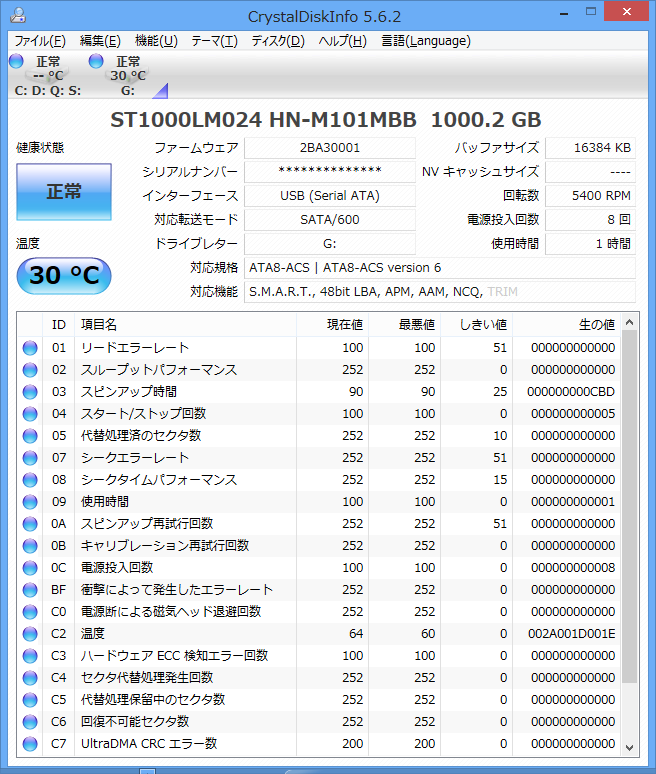Click interface field USB (Serial ATA)

[x=330, y=195]
